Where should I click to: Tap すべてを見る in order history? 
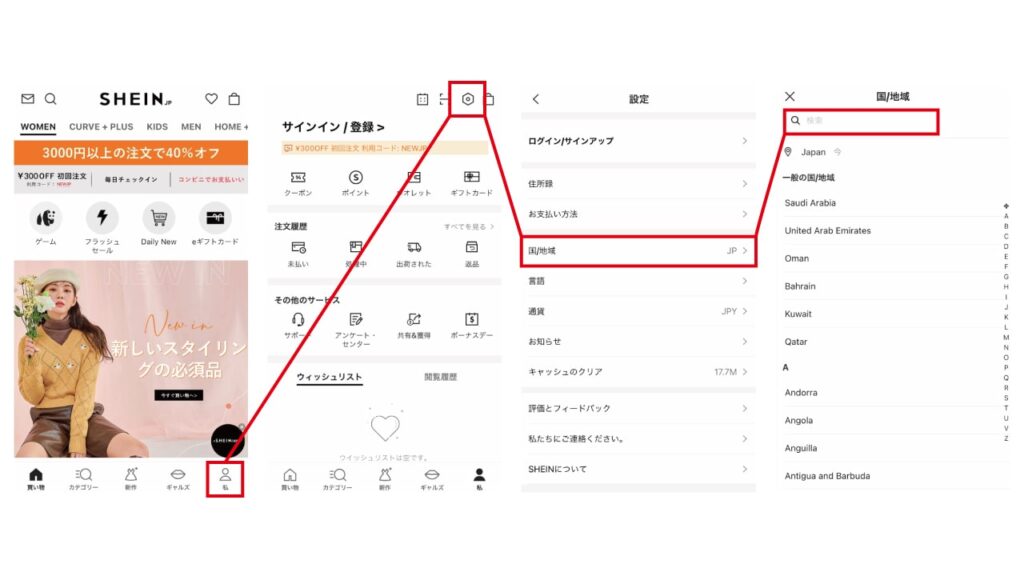469,227
